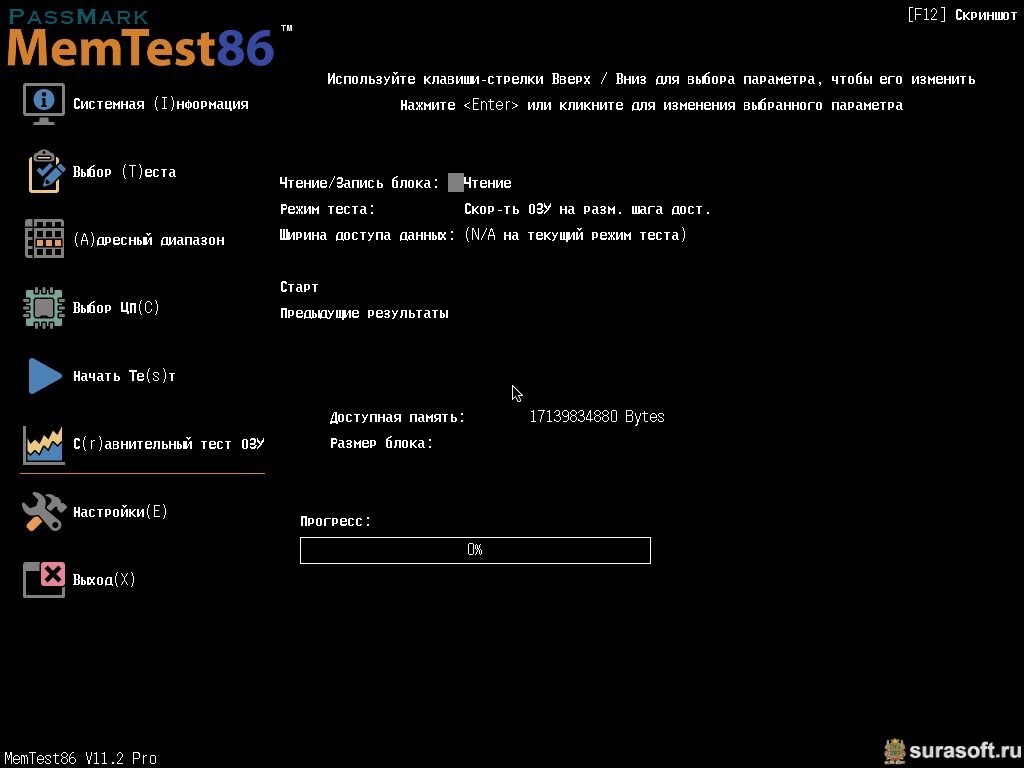1024x768 pixels.
Task: Select the CPU Selection chip icon
Action: click(44, 308)
